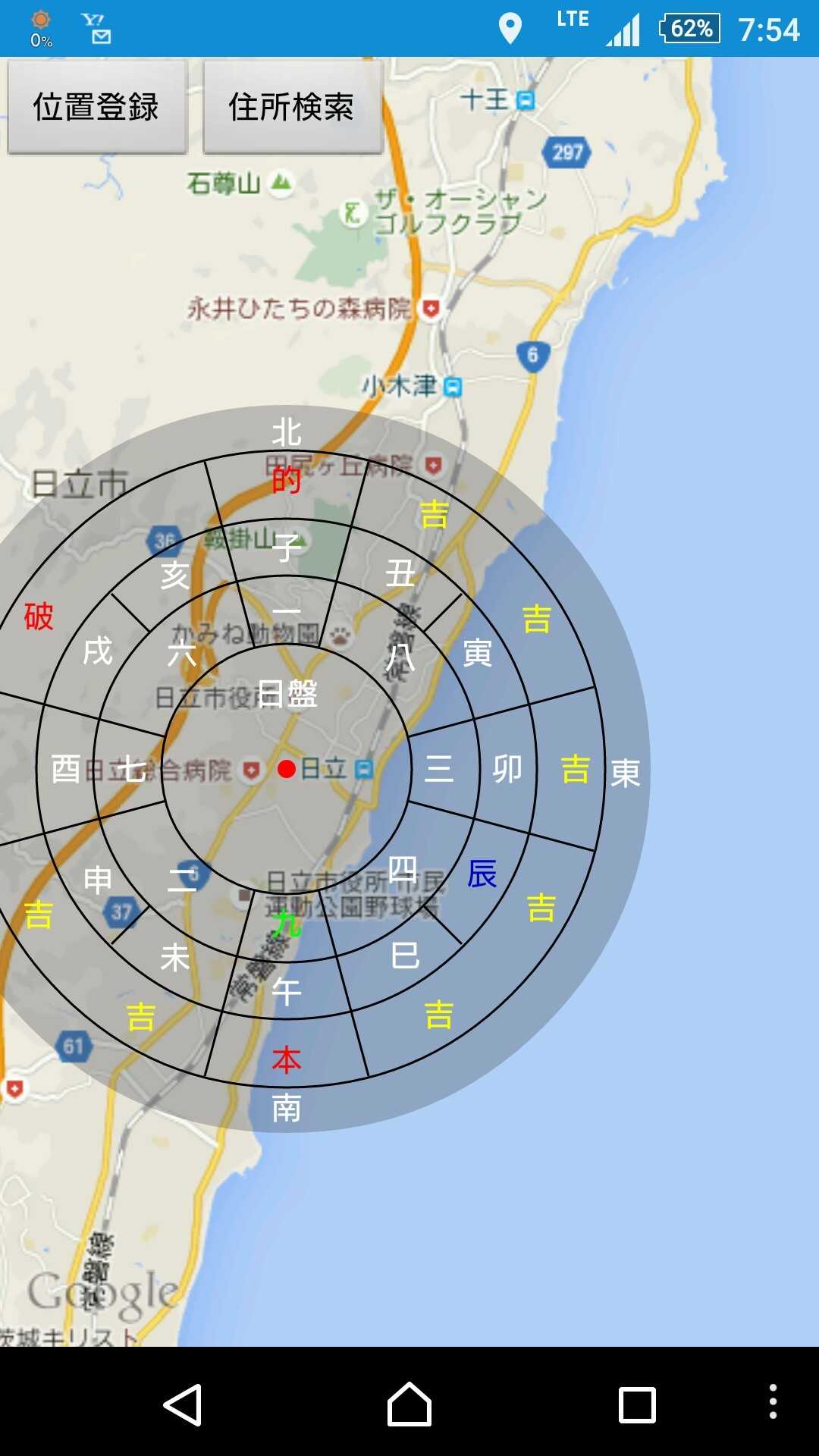Tap the route 61 road shield

click(74, 1047)
